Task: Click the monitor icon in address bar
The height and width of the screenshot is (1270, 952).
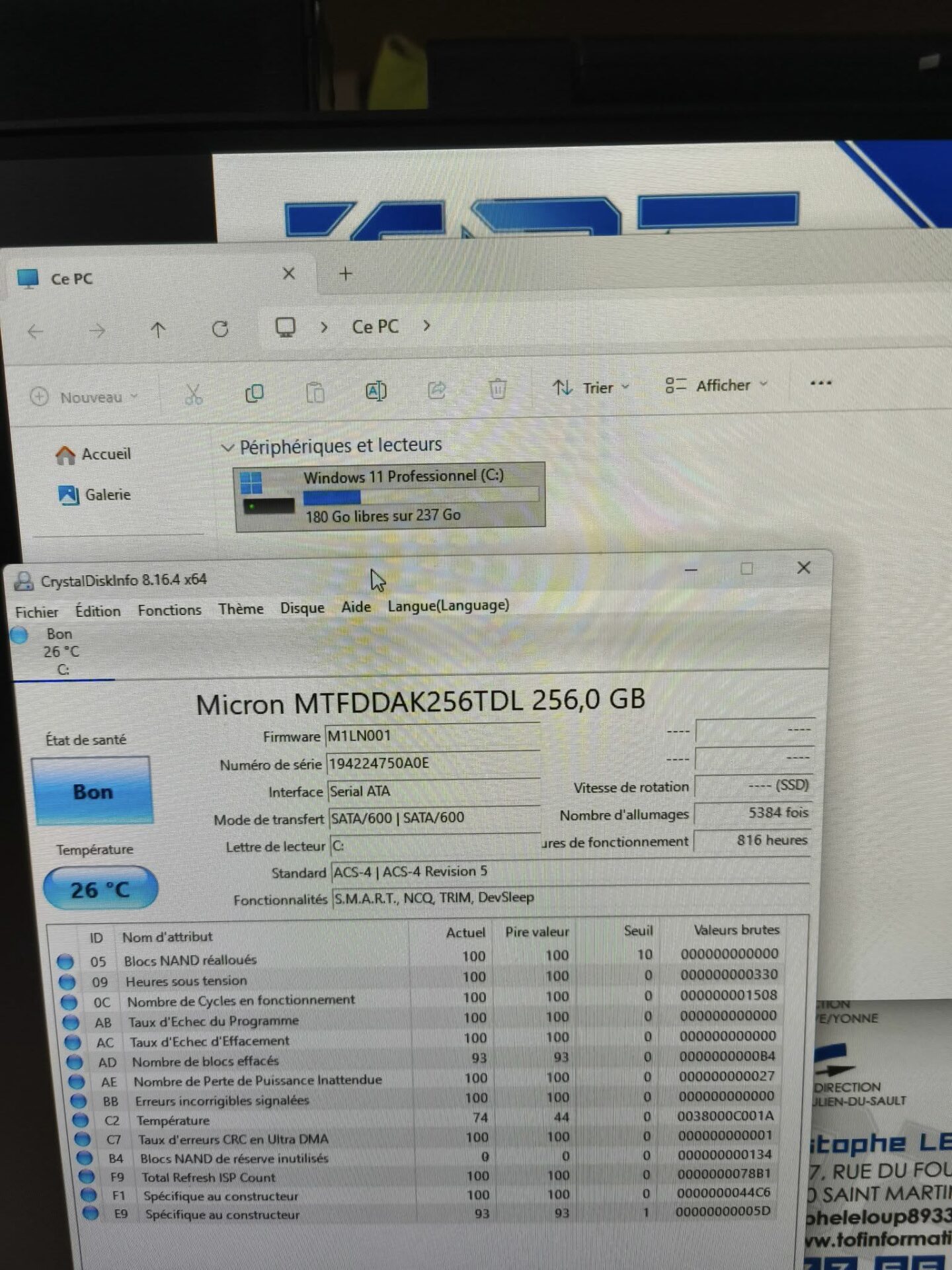Action: [x=286, y=327]
